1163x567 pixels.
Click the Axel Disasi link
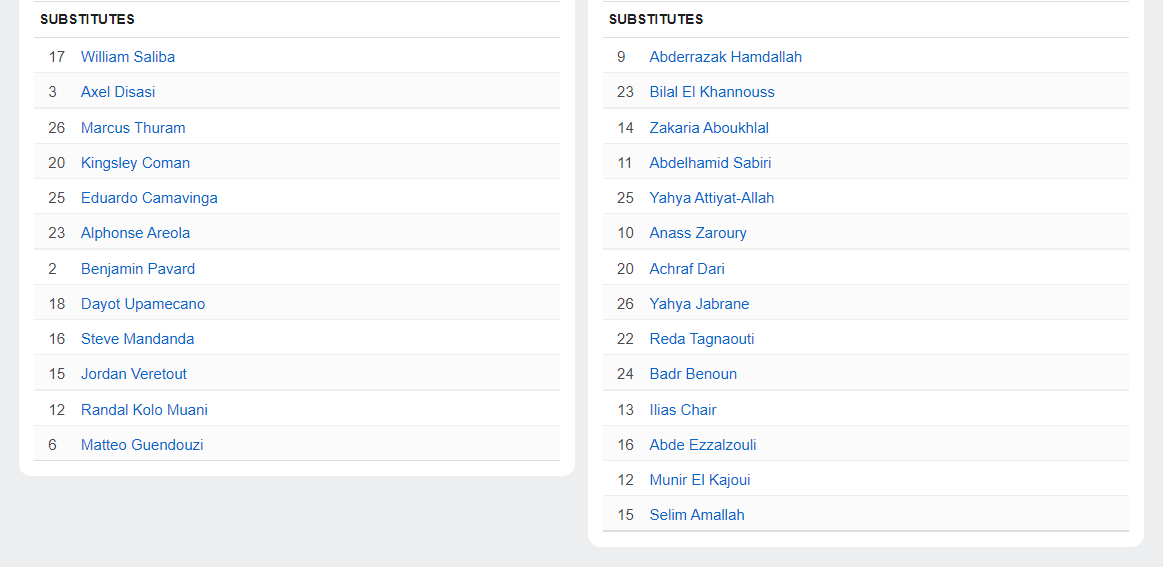tap(118, 92)
